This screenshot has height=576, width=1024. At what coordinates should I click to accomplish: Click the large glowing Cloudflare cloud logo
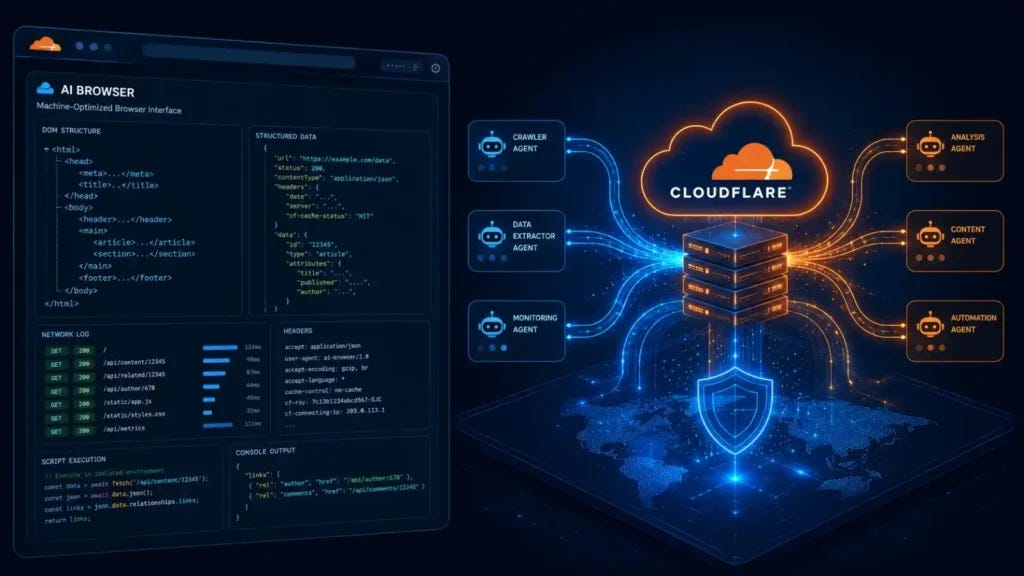735,160
